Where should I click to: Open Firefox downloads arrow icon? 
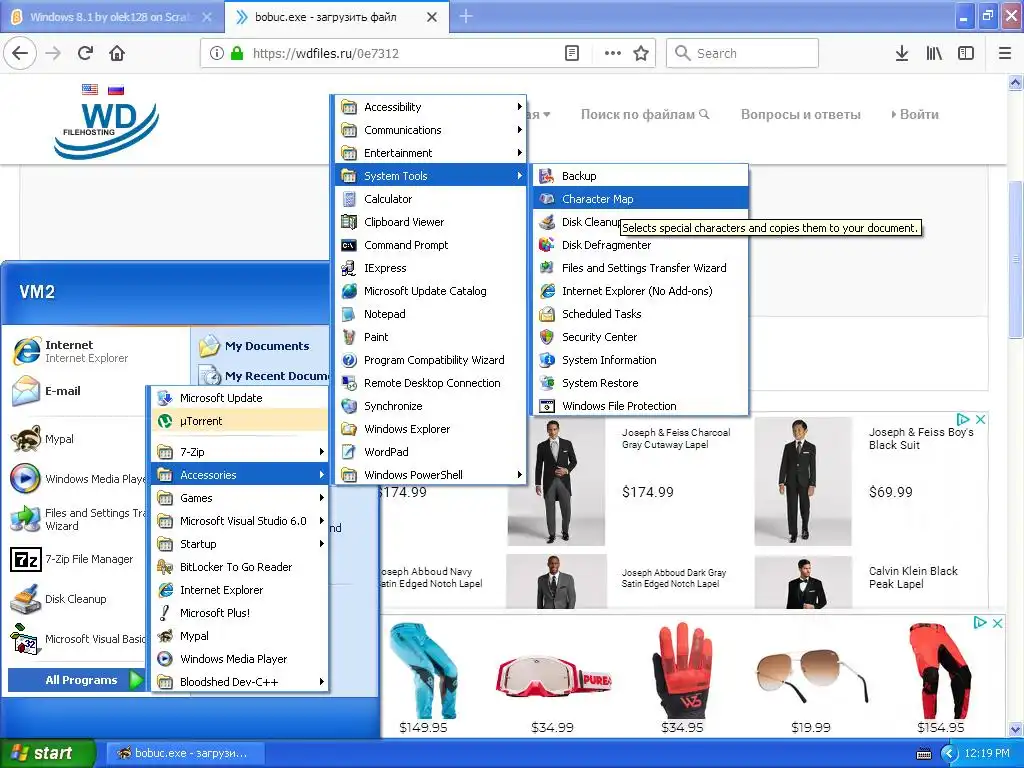coord(902,54)
